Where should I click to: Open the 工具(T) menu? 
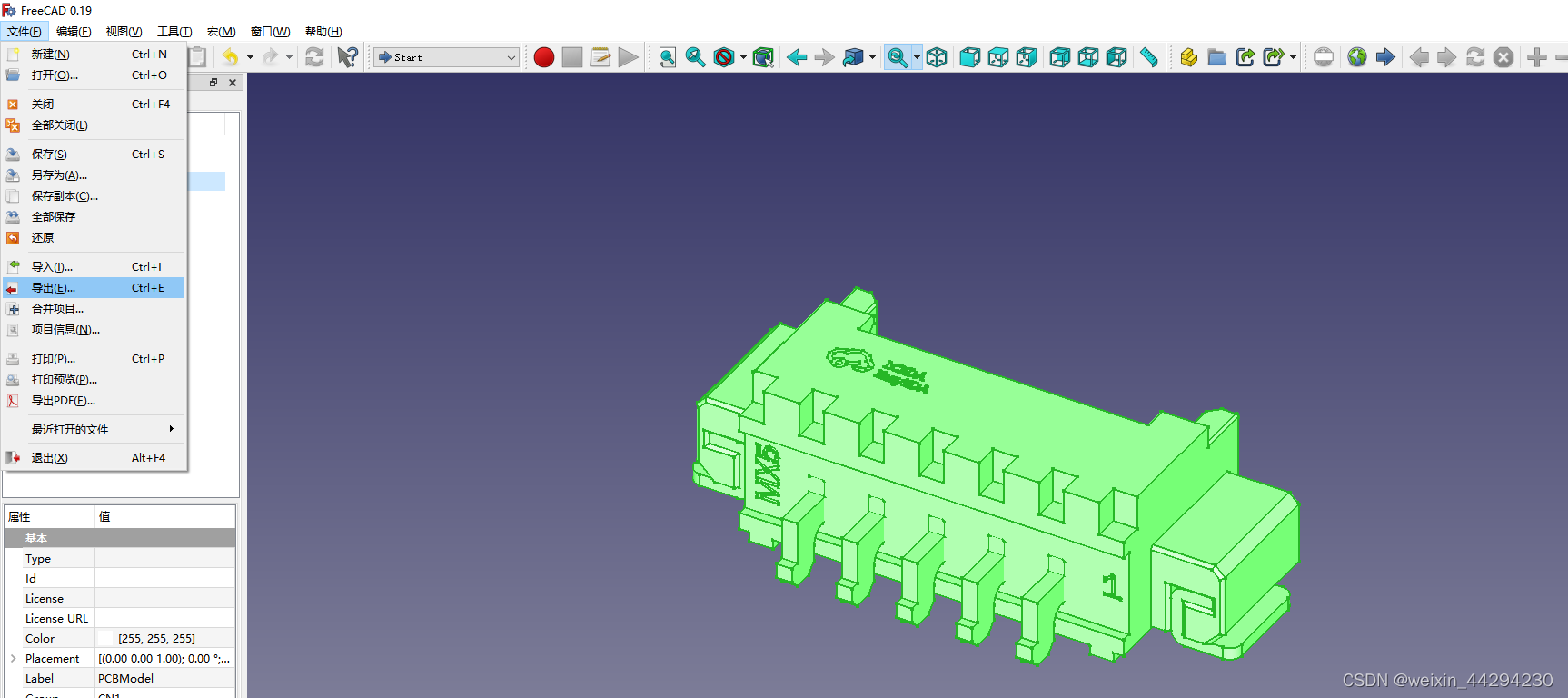pos(174,32)
